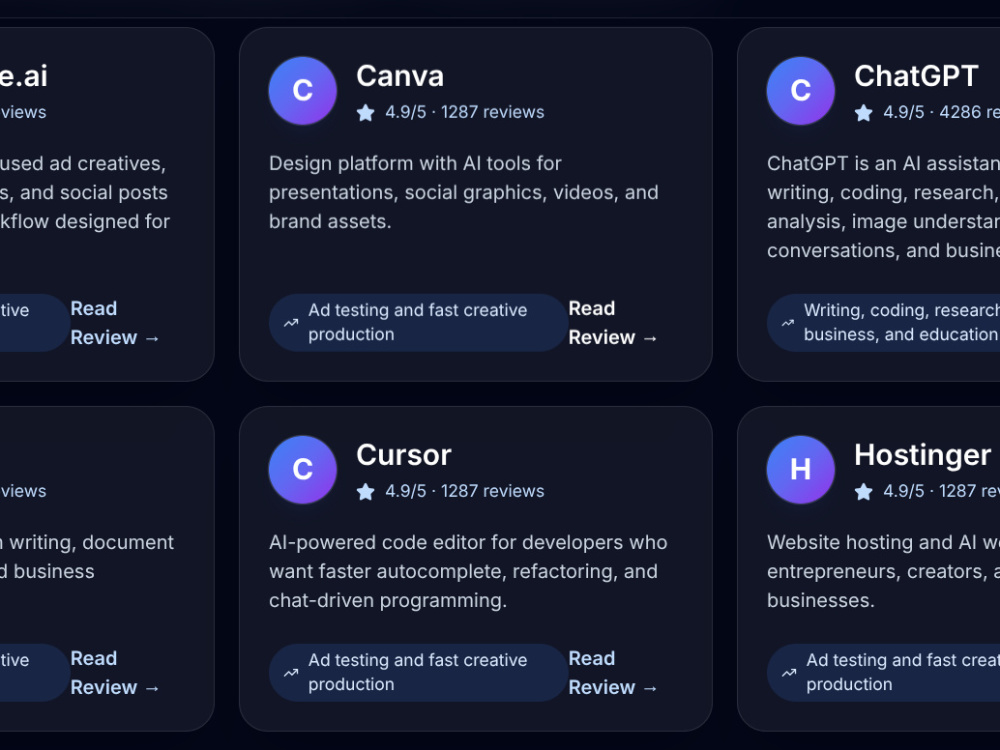Screen dimensions: 1000x750
Task: Click Cursor's "Ad testing and fast creative production" tag
Action: [x=418, y=673]
